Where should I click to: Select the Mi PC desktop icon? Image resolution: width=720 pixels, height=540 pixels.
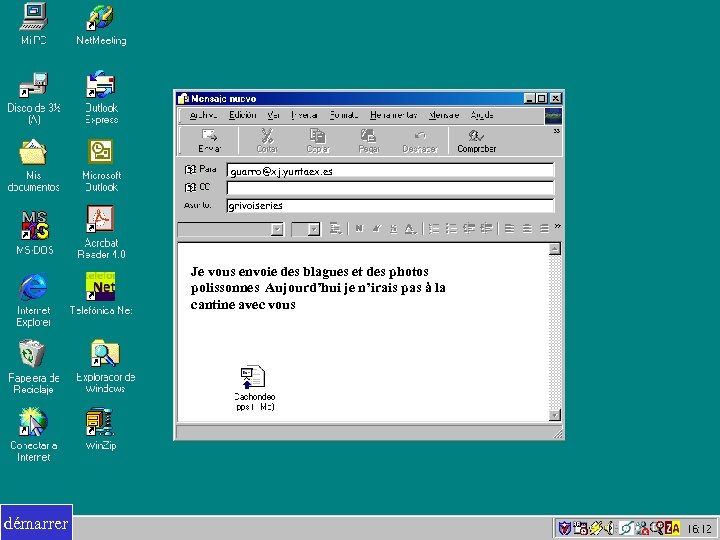[x=33, y=24]
